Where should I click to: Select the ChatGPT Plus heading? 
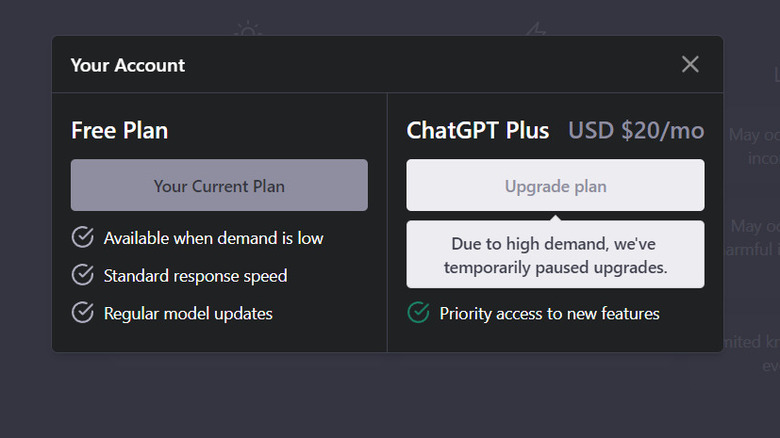click(x=478, y=131)
